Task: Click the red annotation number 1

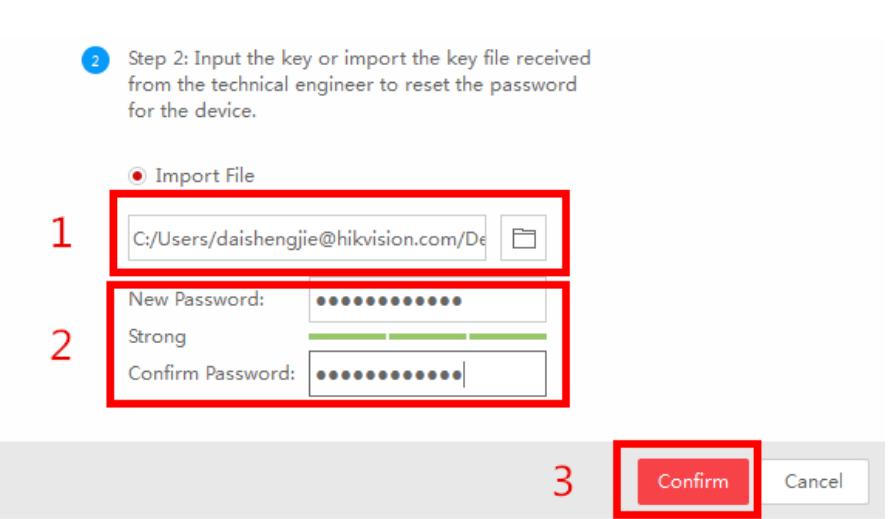Action: click(62, 237)
